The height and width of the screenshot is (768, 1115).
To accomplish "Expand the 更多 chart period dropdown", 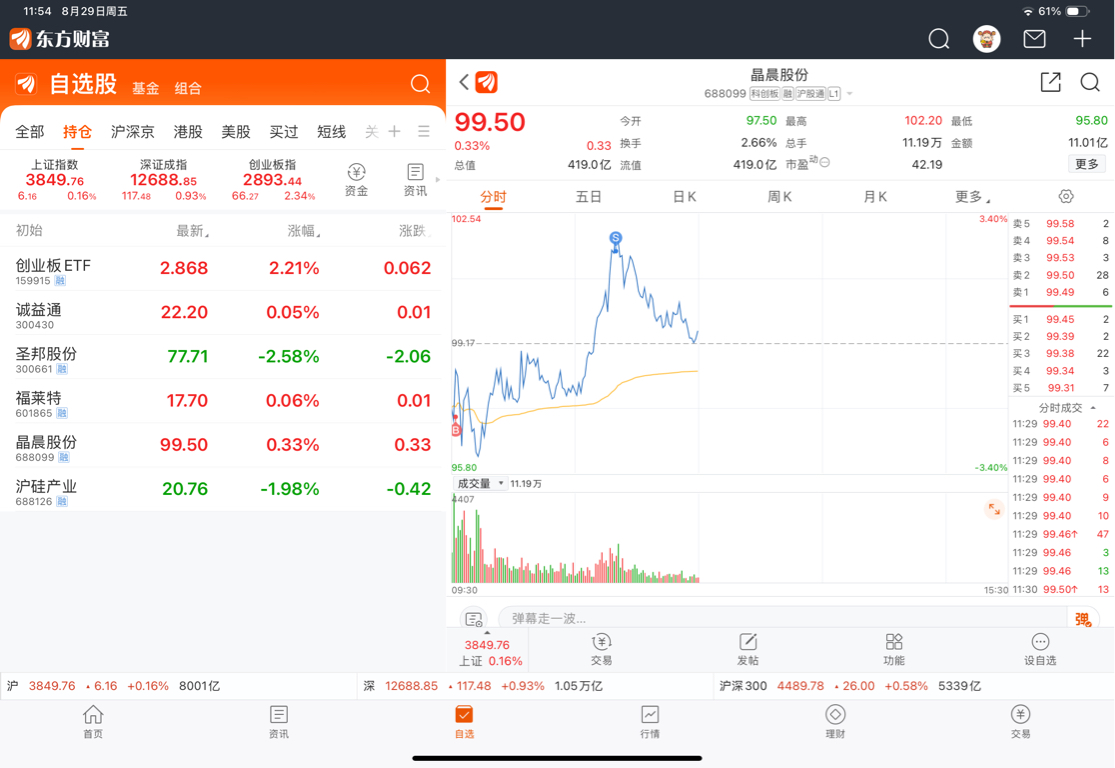I will pos(972,196).
